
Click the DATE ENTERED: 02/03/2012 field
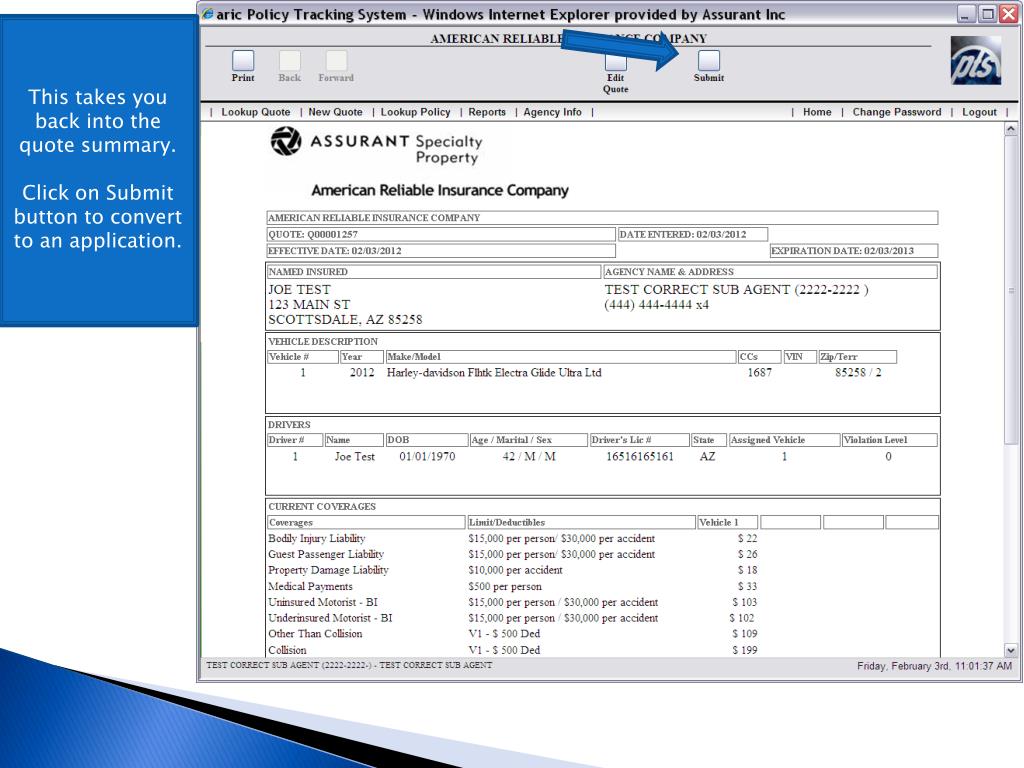(x=692, y=234)
